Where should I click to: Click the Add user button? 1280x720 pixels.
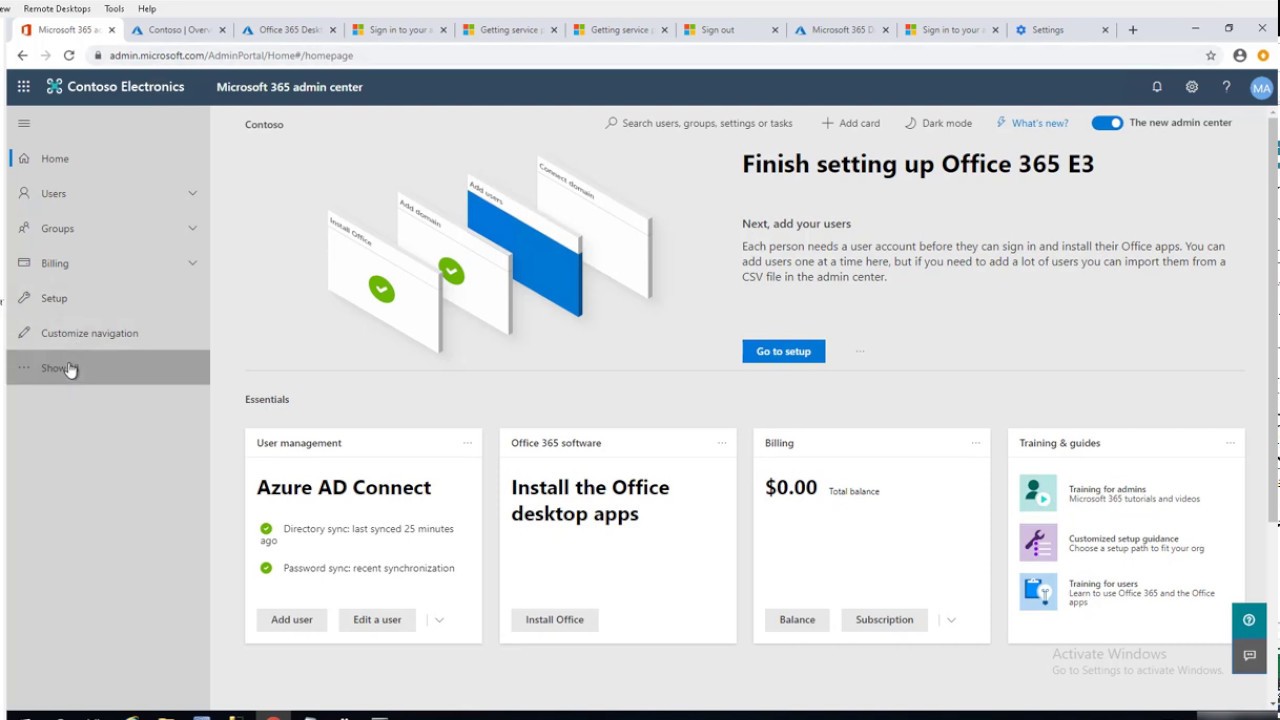pos(292,620)
